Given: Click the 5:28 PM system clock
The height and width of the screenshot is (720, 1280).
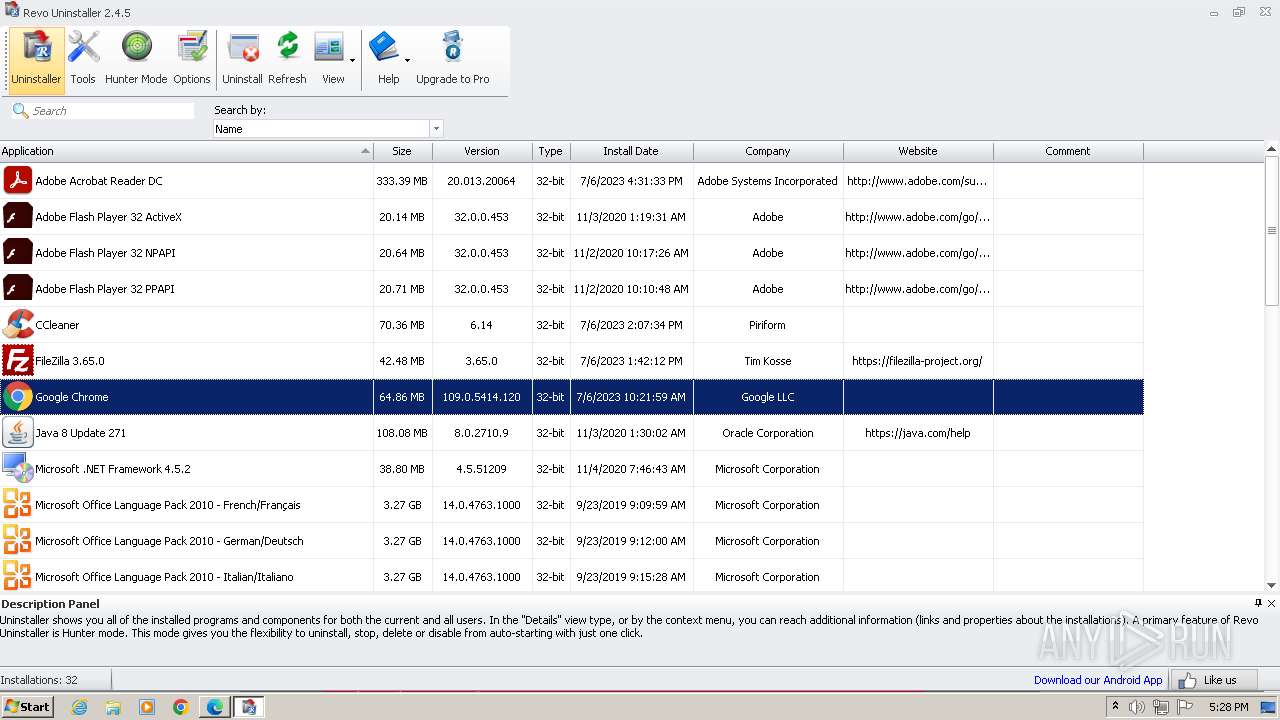Looking at the screenshot, I should pyautogui.click(x=1228, y=707).
